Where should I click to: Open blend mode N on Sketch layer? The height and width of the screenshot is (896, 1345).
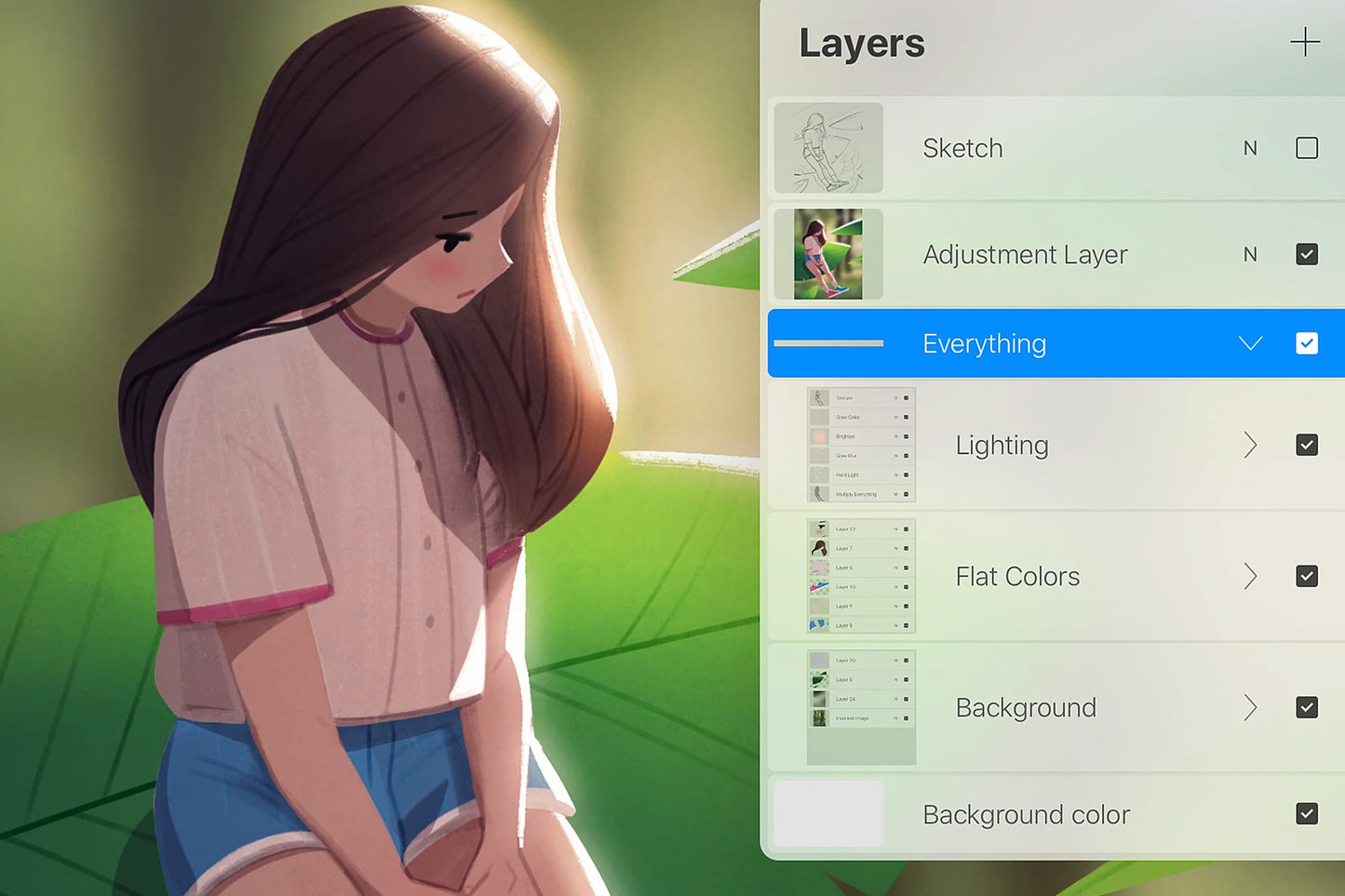[x=1250, y=148]
